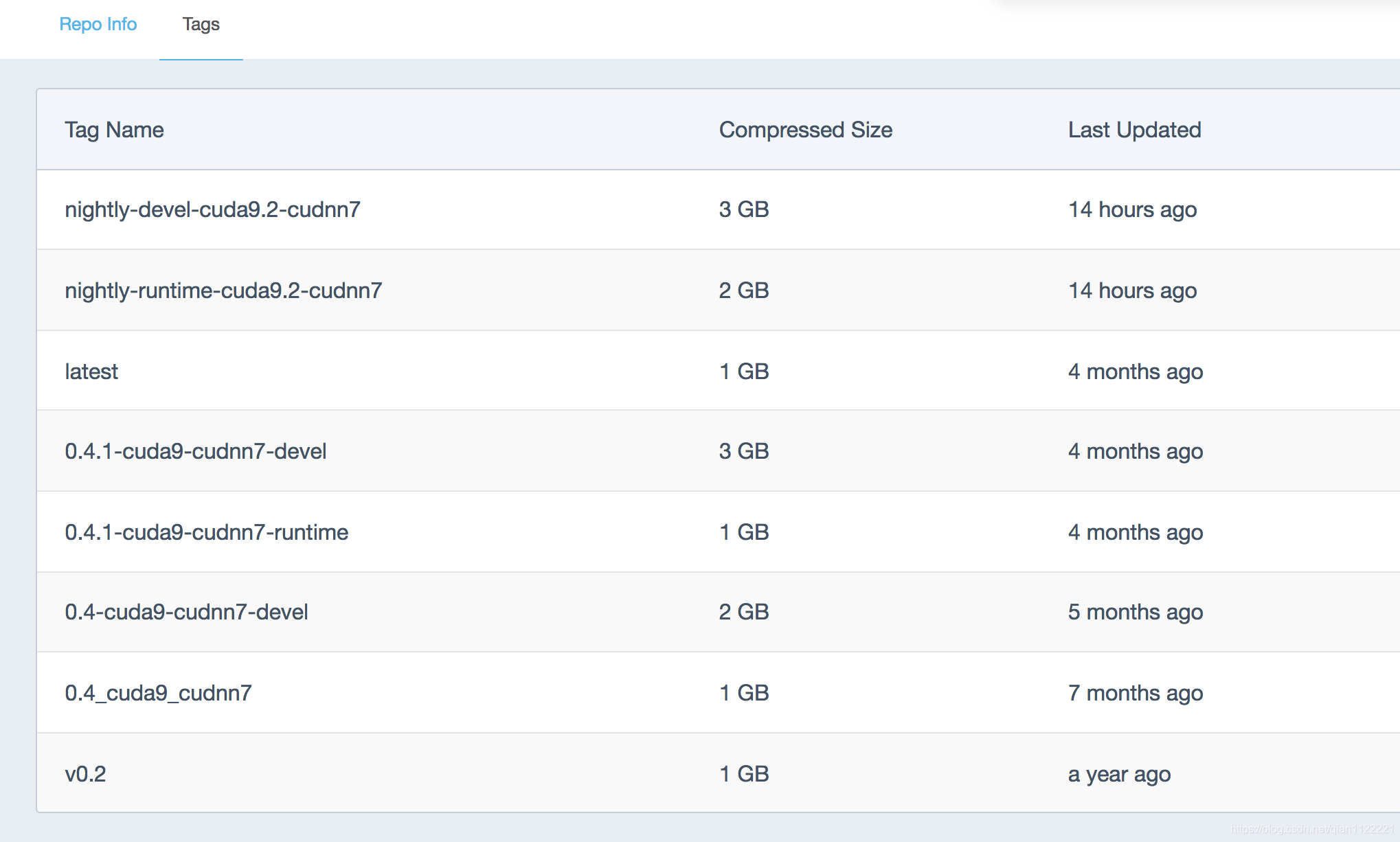Screen dimensions: 1400x842
Task: Select the nightly-runtime-cuda9.2-cudnn7 tag
Action: [x=223, y=291]
